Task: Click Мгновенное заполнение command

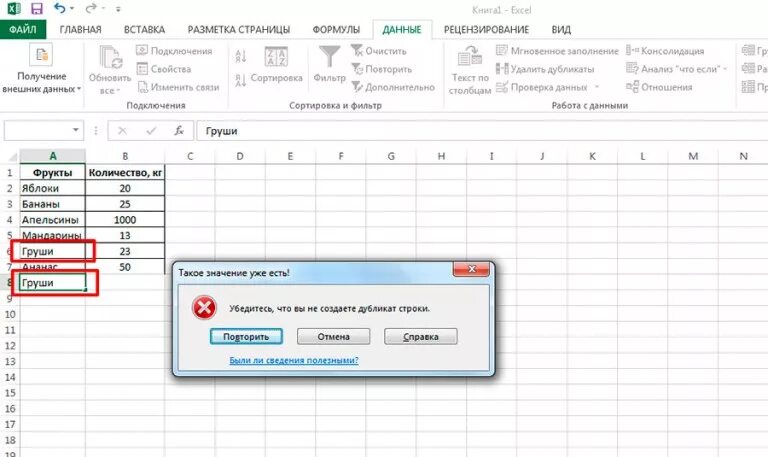Action: (x=557, y=51)
